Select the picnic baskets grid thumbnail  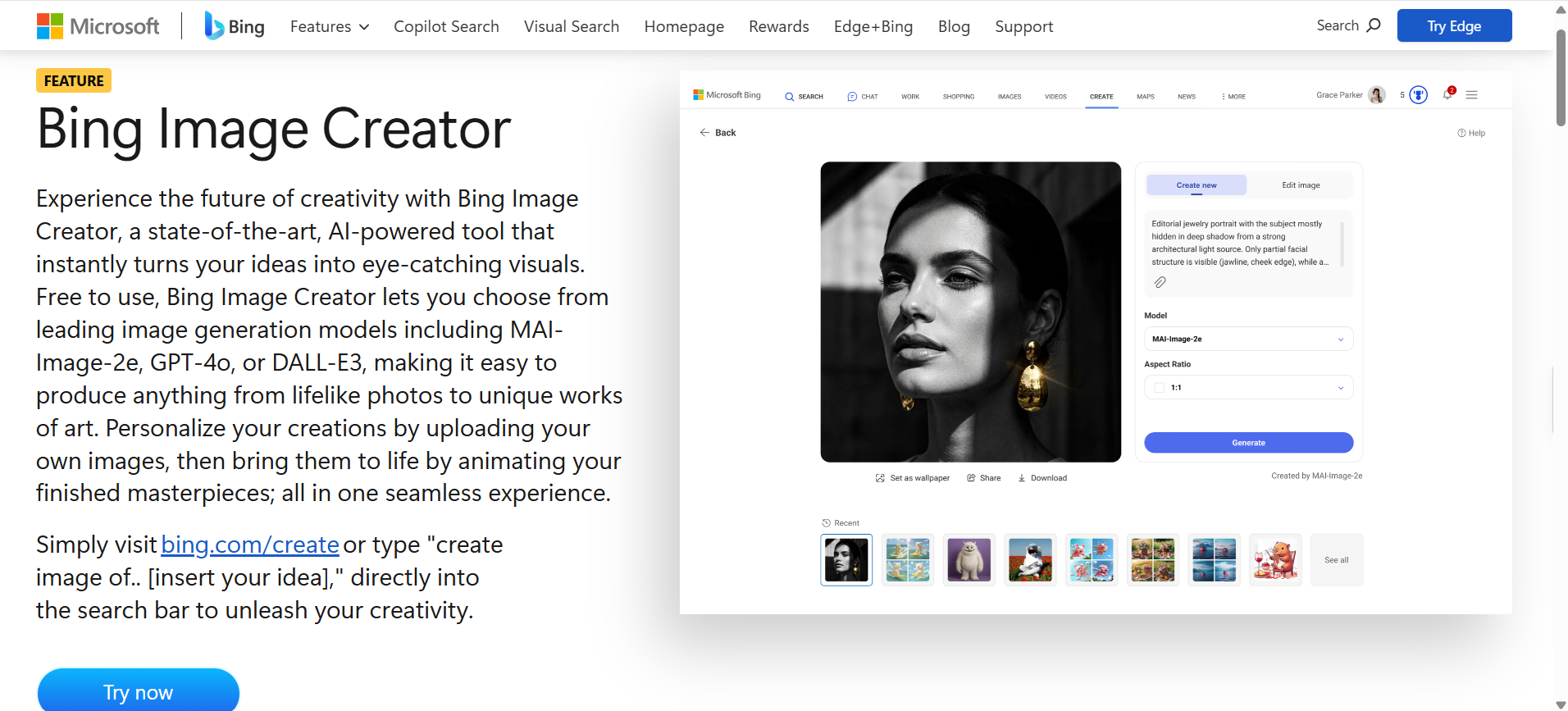point(1152,560)
